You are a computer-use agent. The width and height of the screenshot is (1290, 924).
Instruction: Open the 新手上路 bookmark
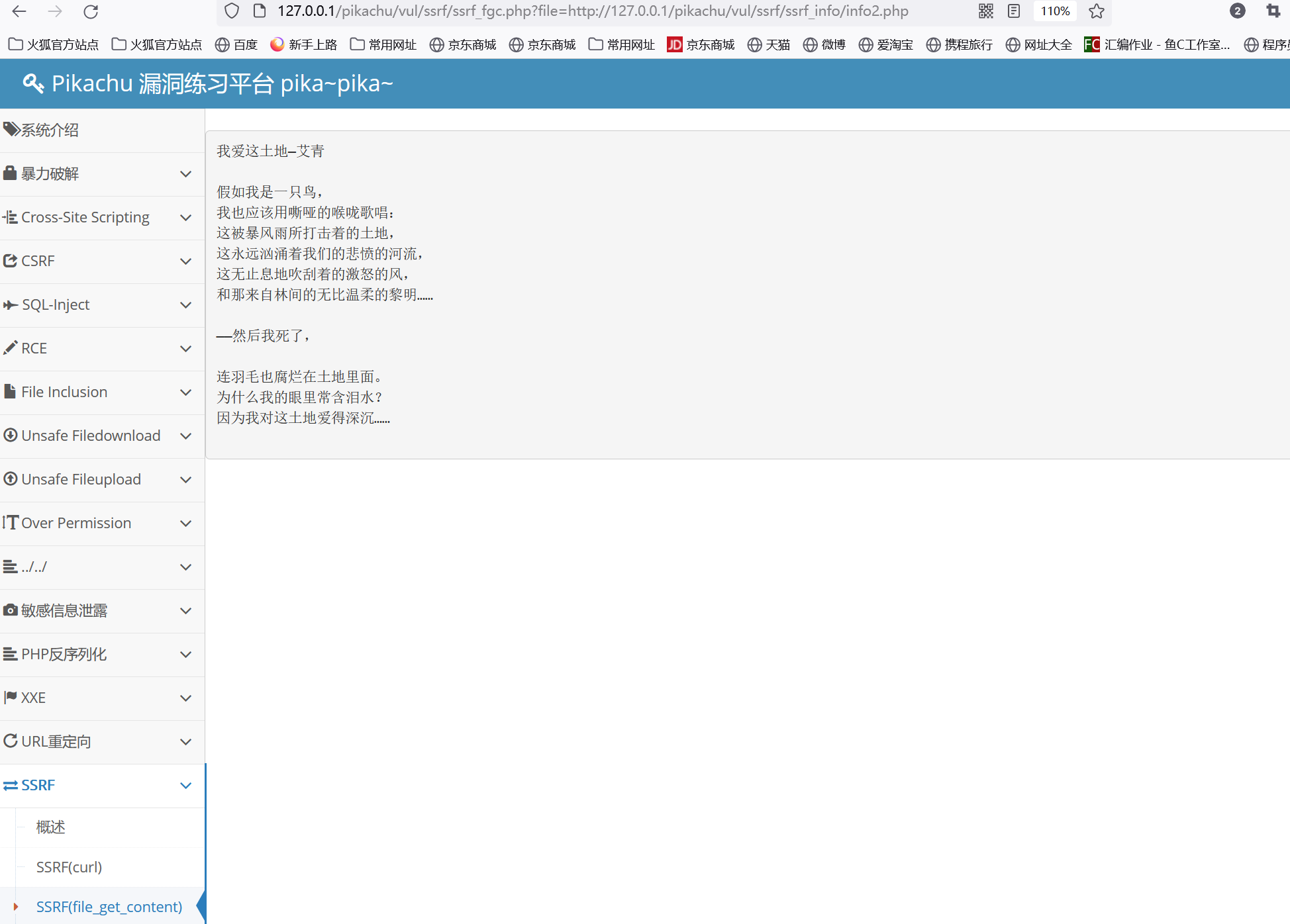(x=304, y=44)
